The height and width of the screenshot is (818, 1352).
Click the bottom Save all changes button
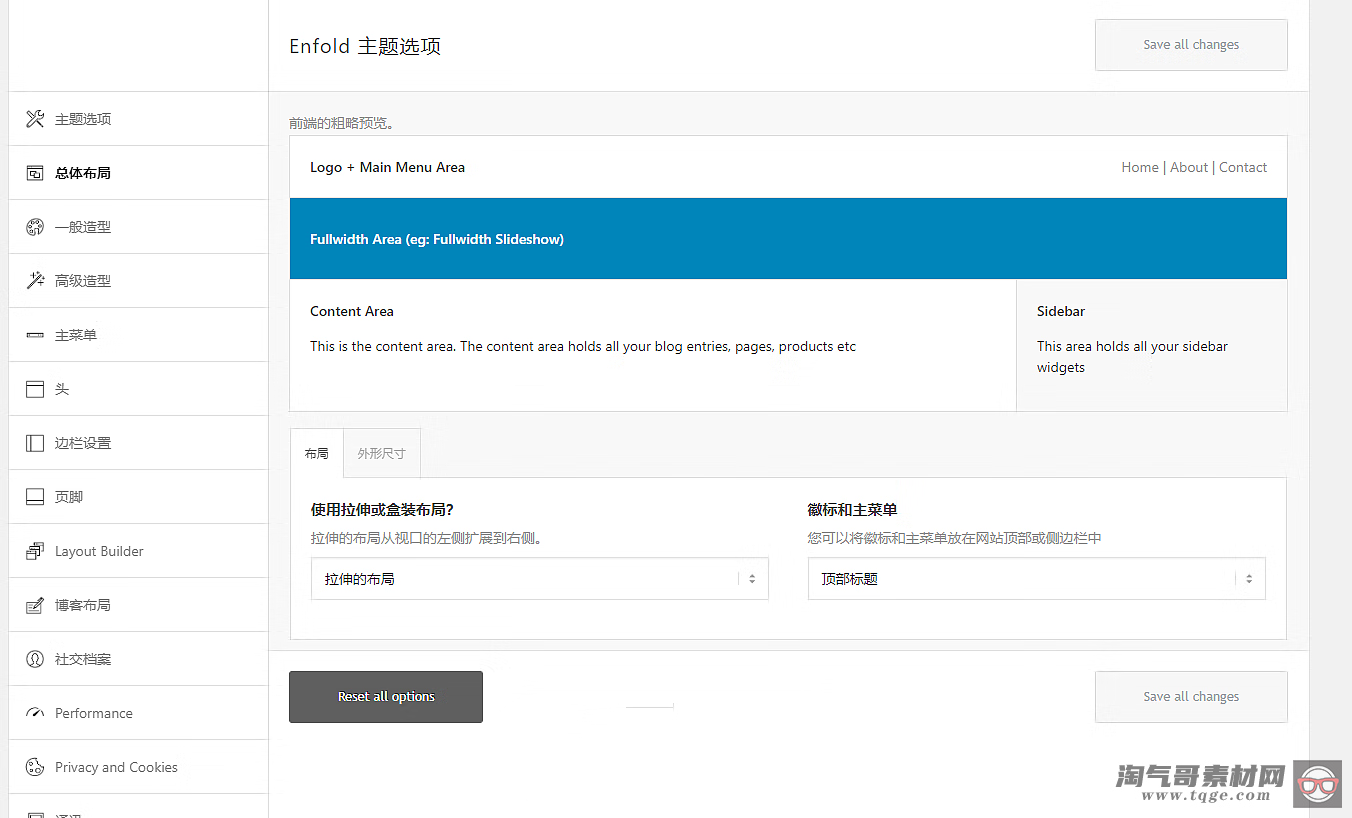click(1191, 697)
